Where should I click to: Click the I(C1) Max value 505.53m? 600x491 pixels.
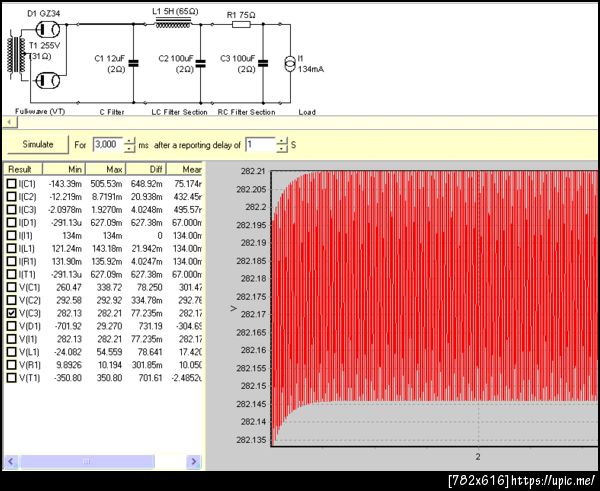click(106, 184)
